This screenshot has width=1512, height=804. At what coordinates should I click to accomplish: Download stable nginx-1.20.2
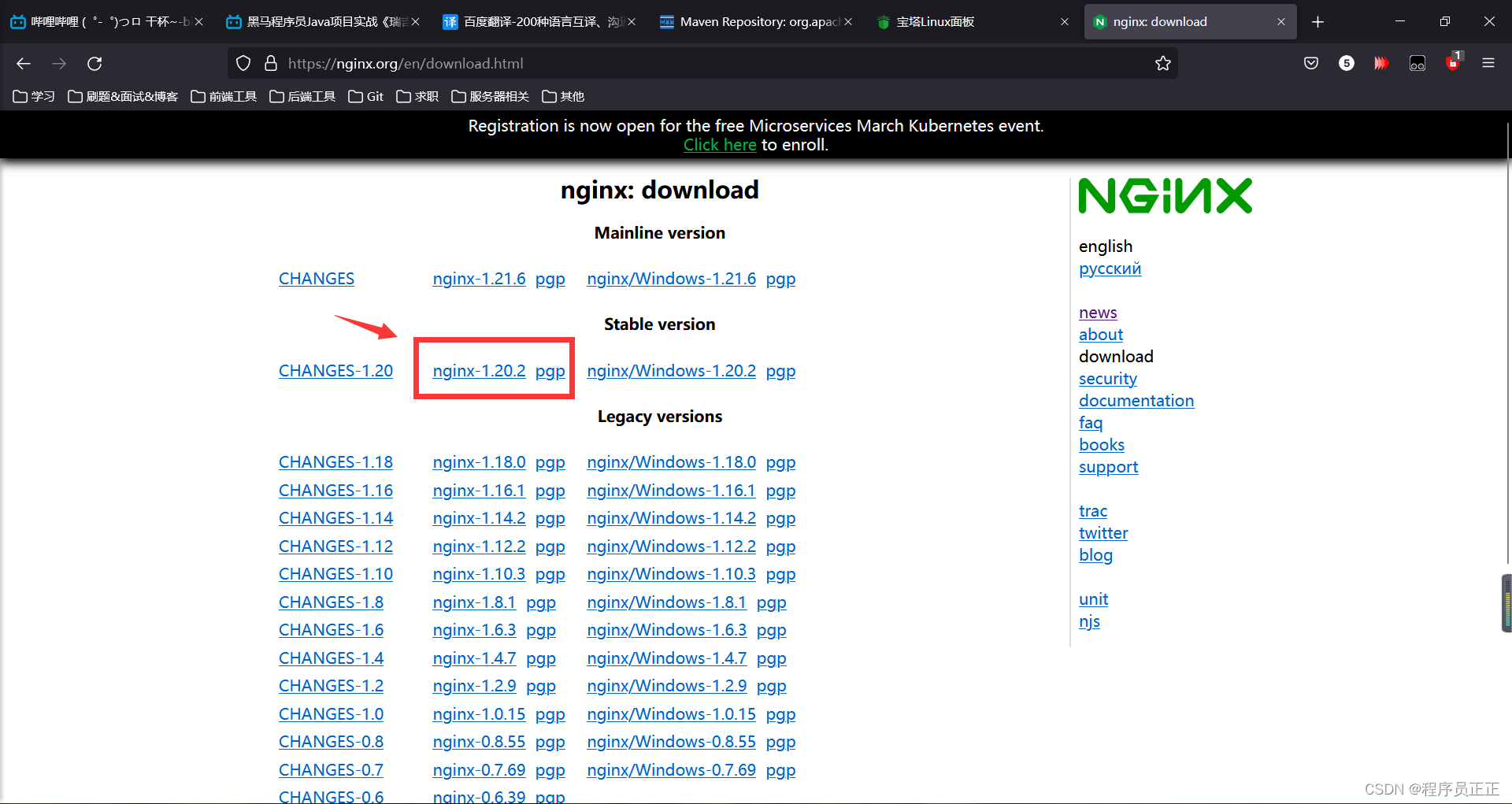coord(479,371)
